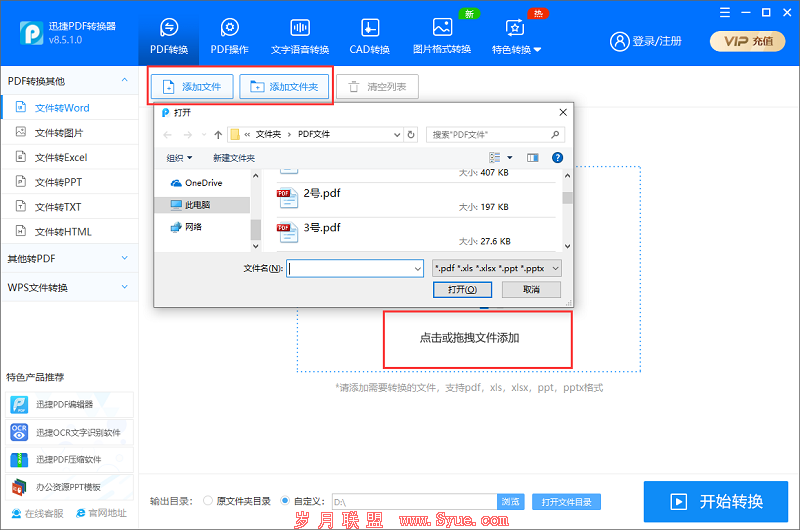Screen dimensions: 800x530
Task: Select the file 3号.pdf
Action: click(416, 234)
